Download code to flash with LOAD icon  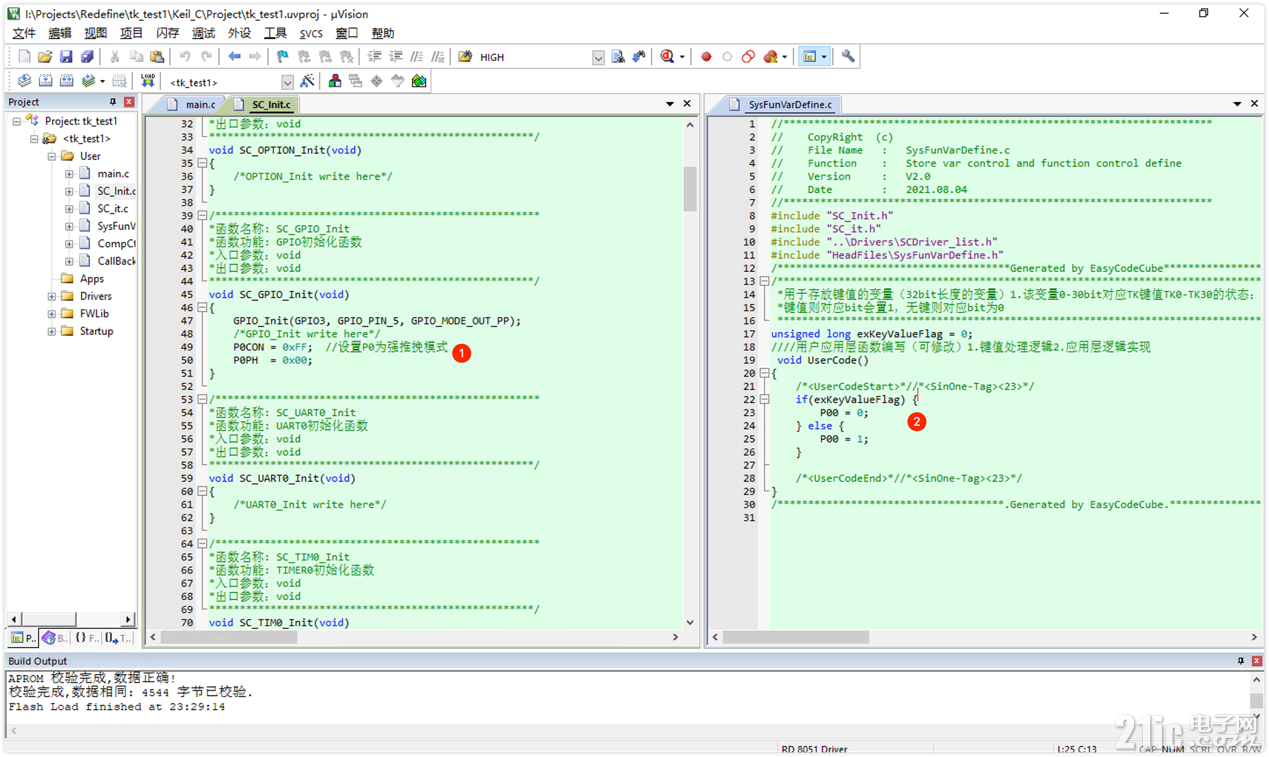148,81
